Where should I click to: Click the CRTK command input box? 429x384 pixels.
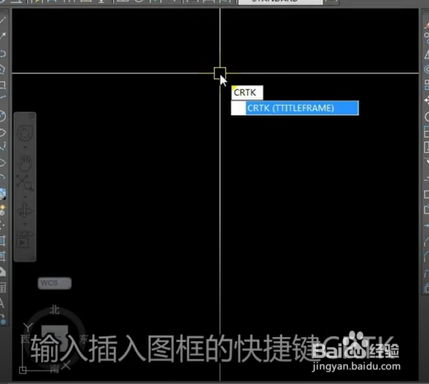247,92
